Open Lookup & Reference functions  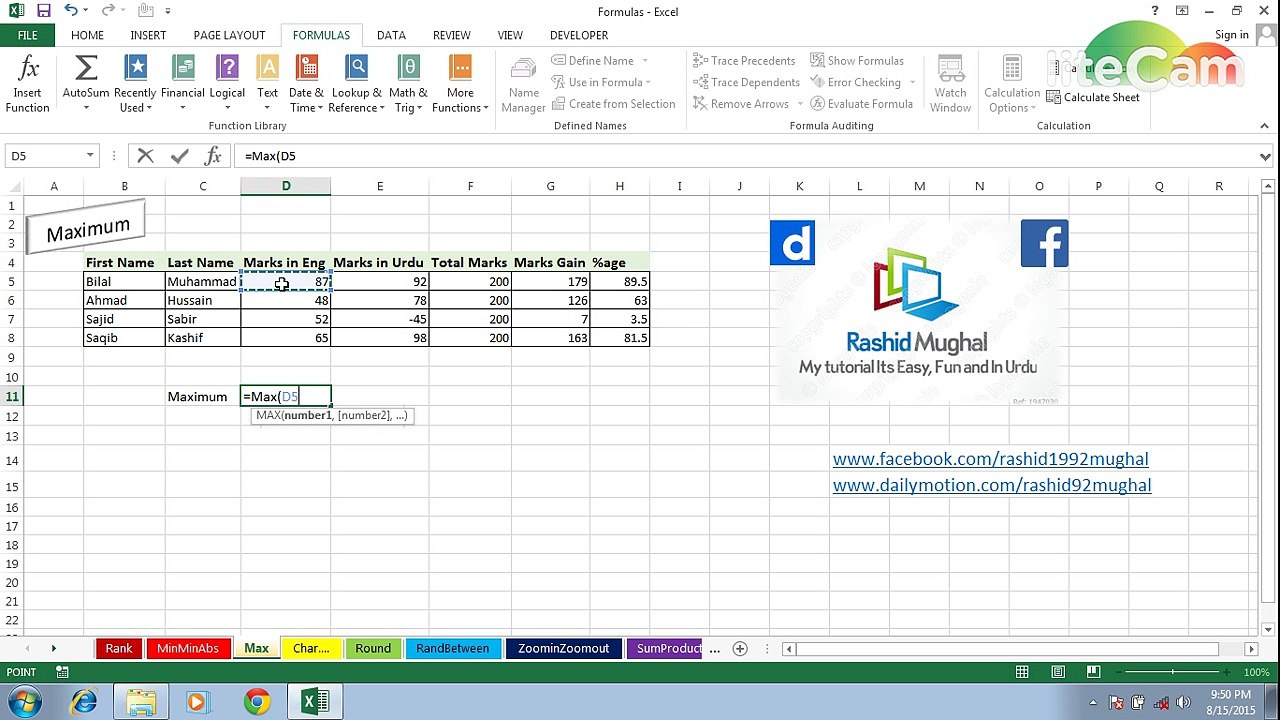(x=356, y=84)
